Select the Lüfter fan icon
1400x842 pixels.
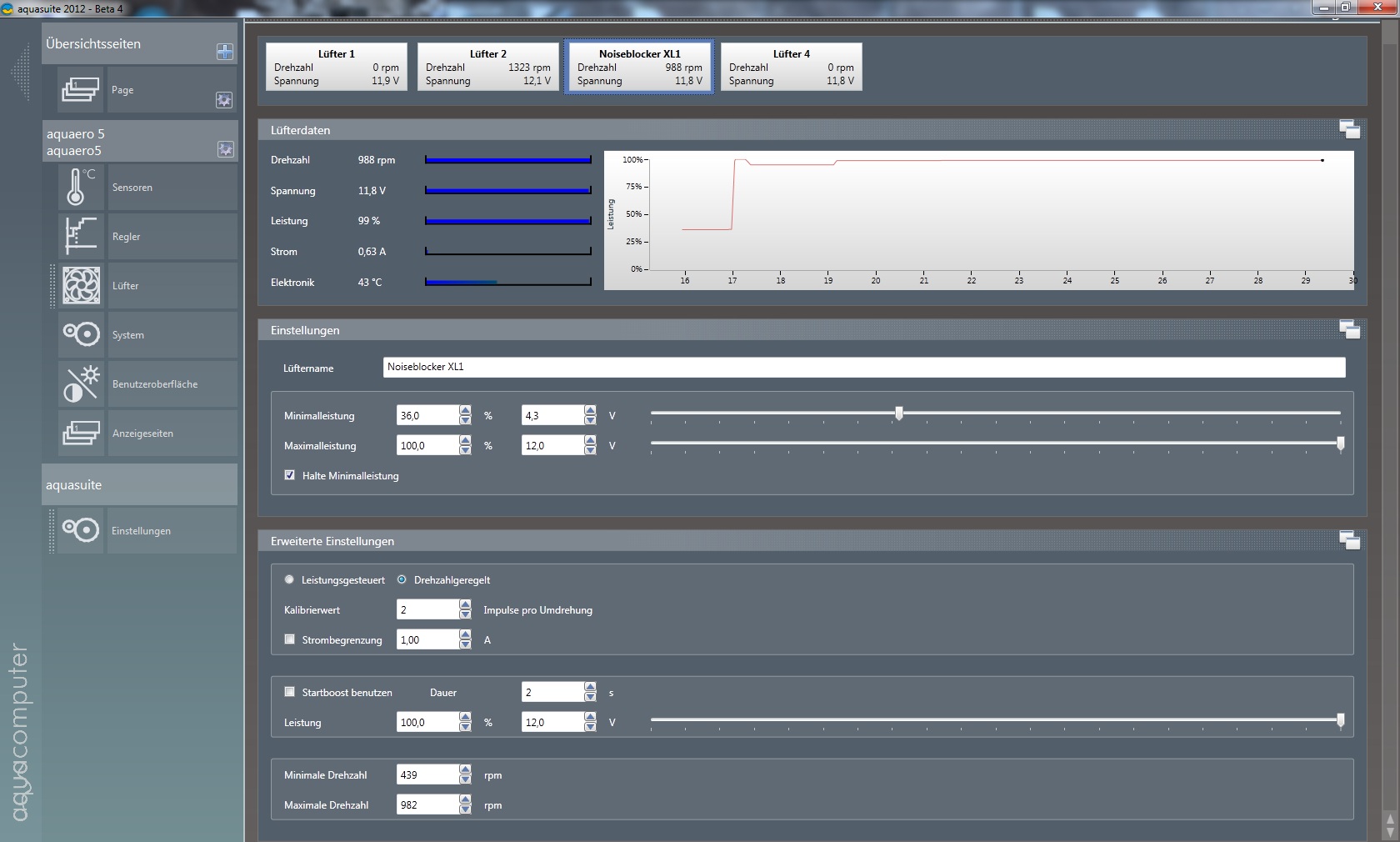[x=81, y=285]
